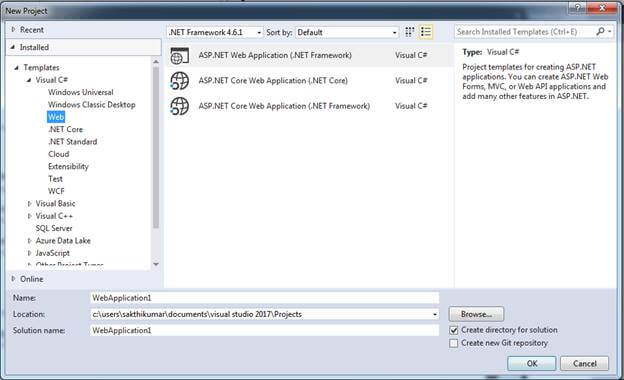Click the template tree scrollbar thumb
The height and width of the screenshot is (380, 624).
tap(156, 147)
